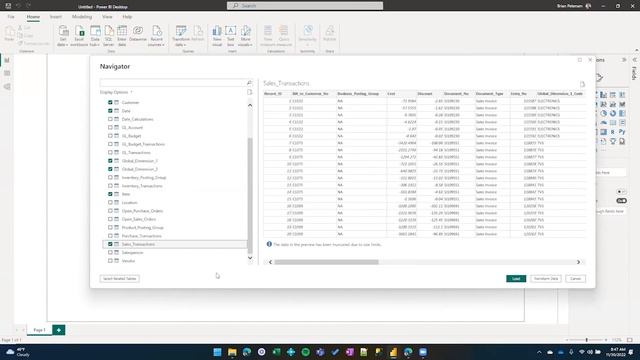Viewport: 640px width, 360px height.
Task: Click the Transform Data button in Navigator
Action: (546, 279)
